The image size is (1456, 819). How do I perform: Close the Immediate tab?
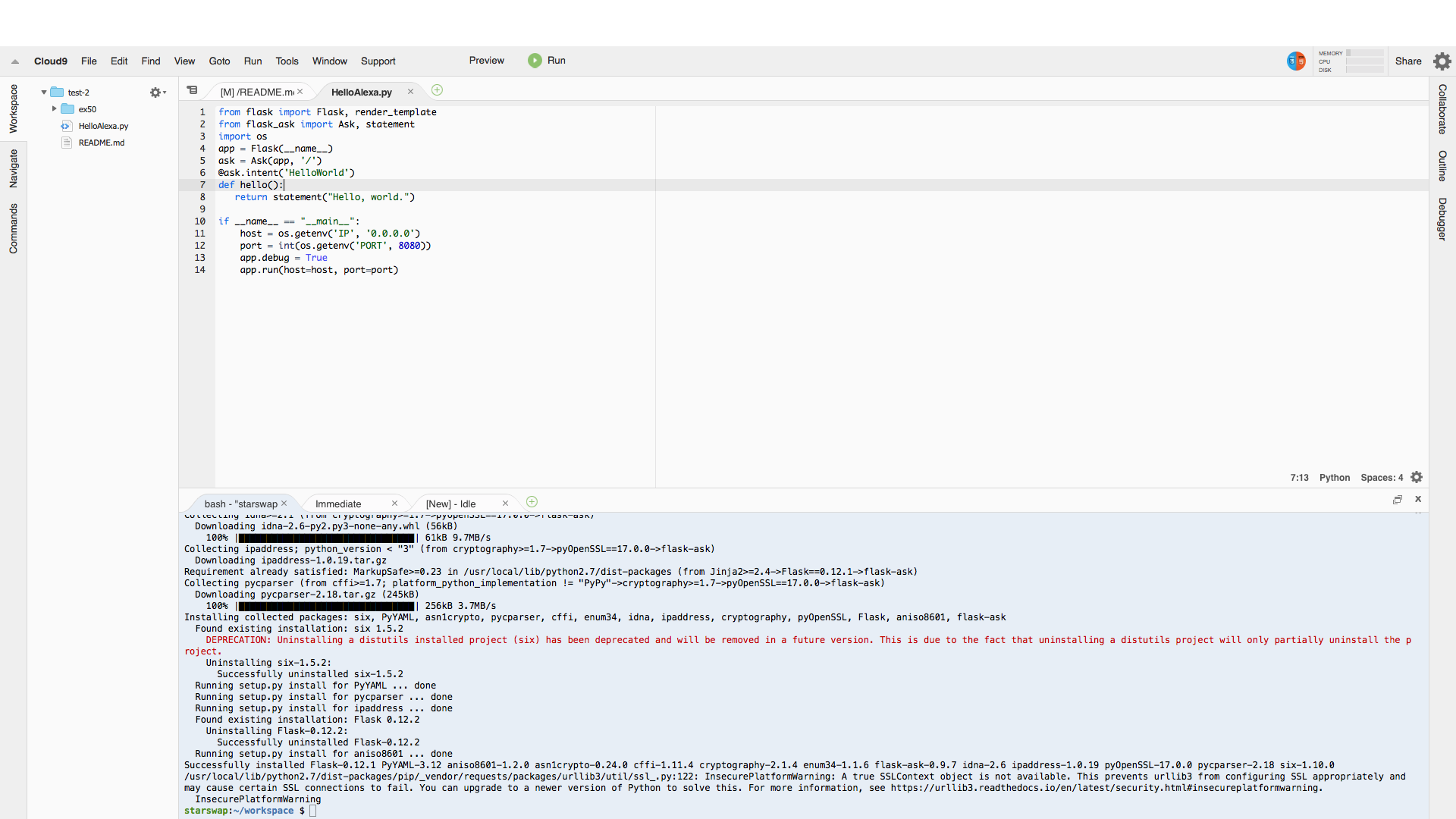pos(394,504)
